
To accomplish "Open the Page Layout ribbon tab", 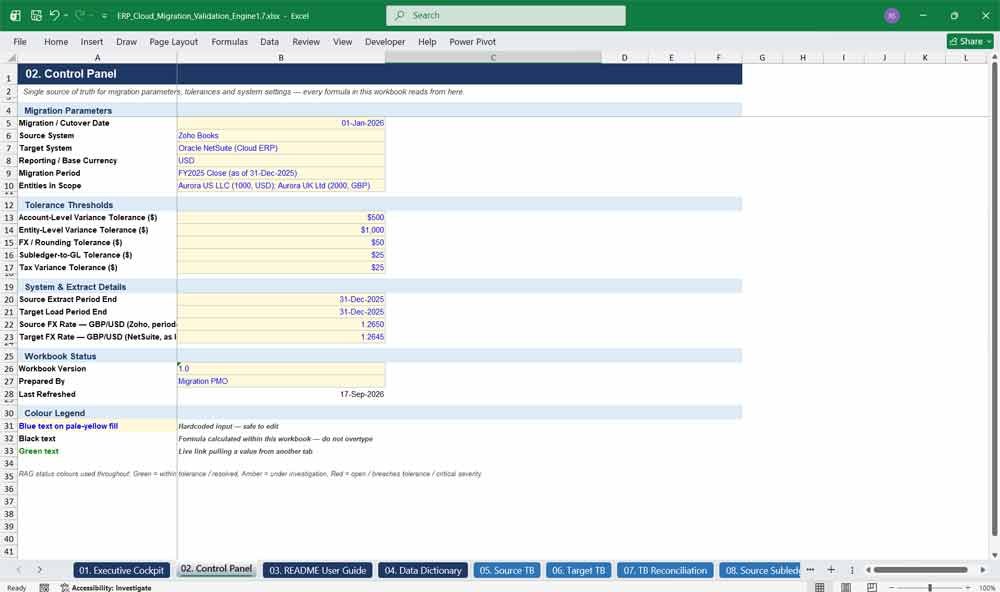I will point(173,41).
